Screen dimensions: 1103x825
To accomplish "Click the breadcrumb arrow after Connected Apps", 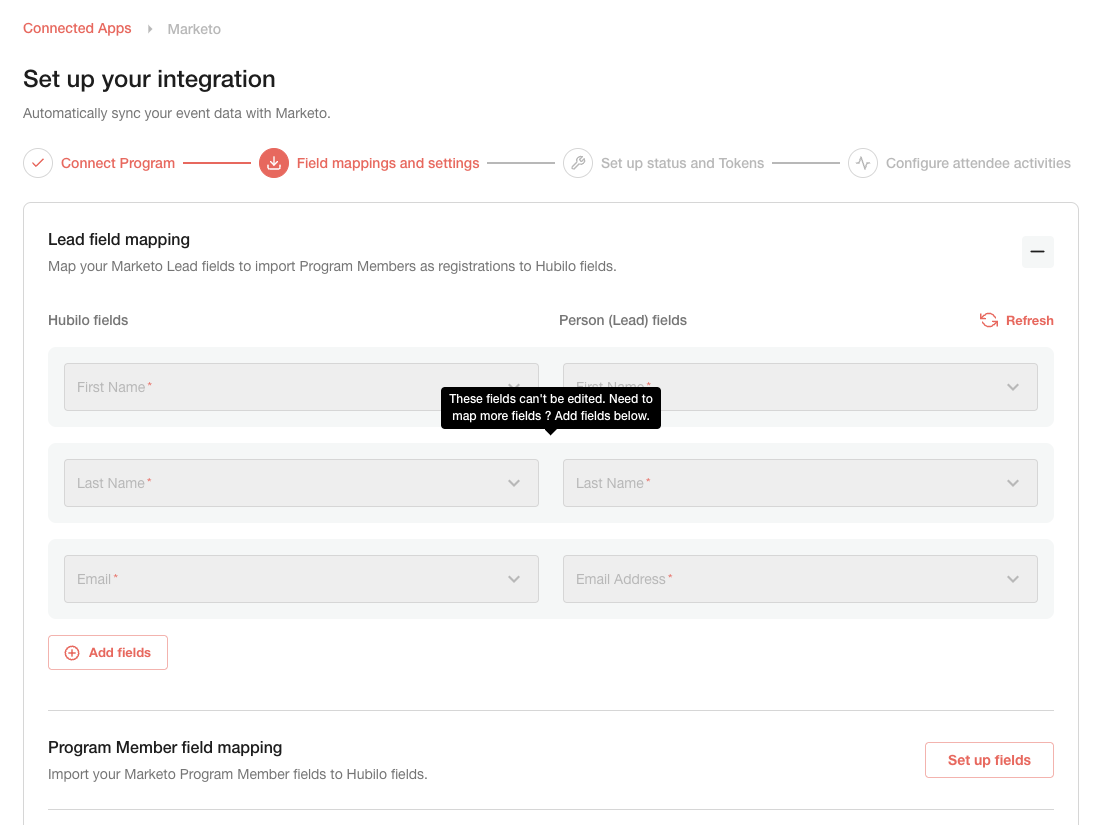I will click(x=151, y=29).
